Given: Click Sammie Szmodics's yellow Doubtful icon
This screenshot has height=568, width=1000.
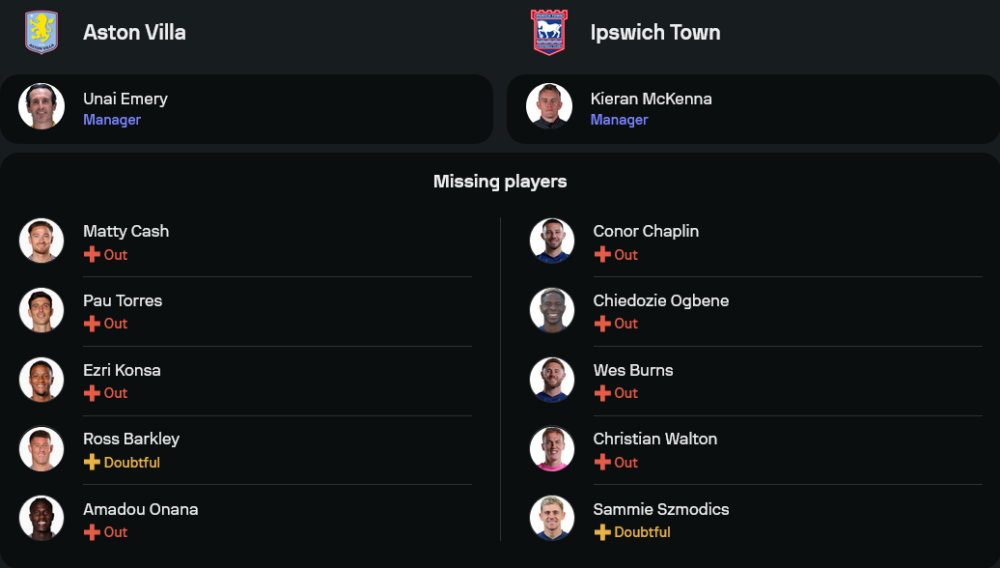Looking at the screenshot, I should (602, 532).
